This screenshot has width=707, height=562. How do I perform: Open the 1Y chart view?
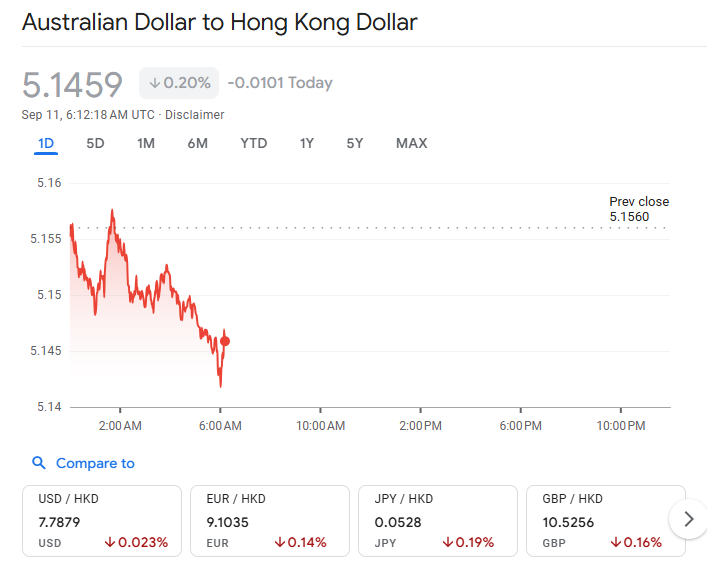[x=307, y=143]
